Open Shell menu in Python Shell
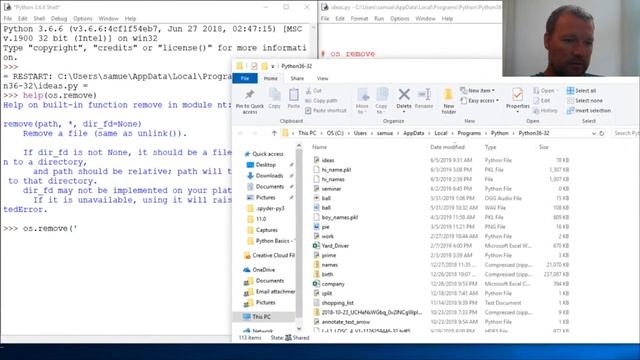640x360 pixels. [39, 19]
